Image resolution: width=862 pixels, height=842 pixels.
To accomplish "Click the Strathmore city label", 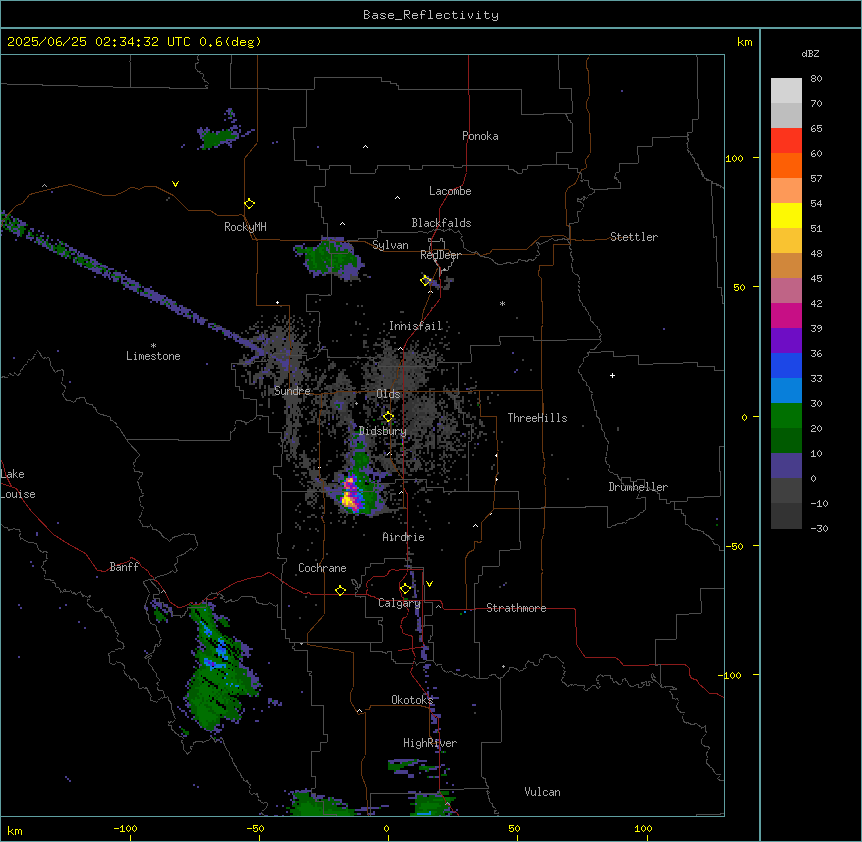I will [x=516, y=608].
